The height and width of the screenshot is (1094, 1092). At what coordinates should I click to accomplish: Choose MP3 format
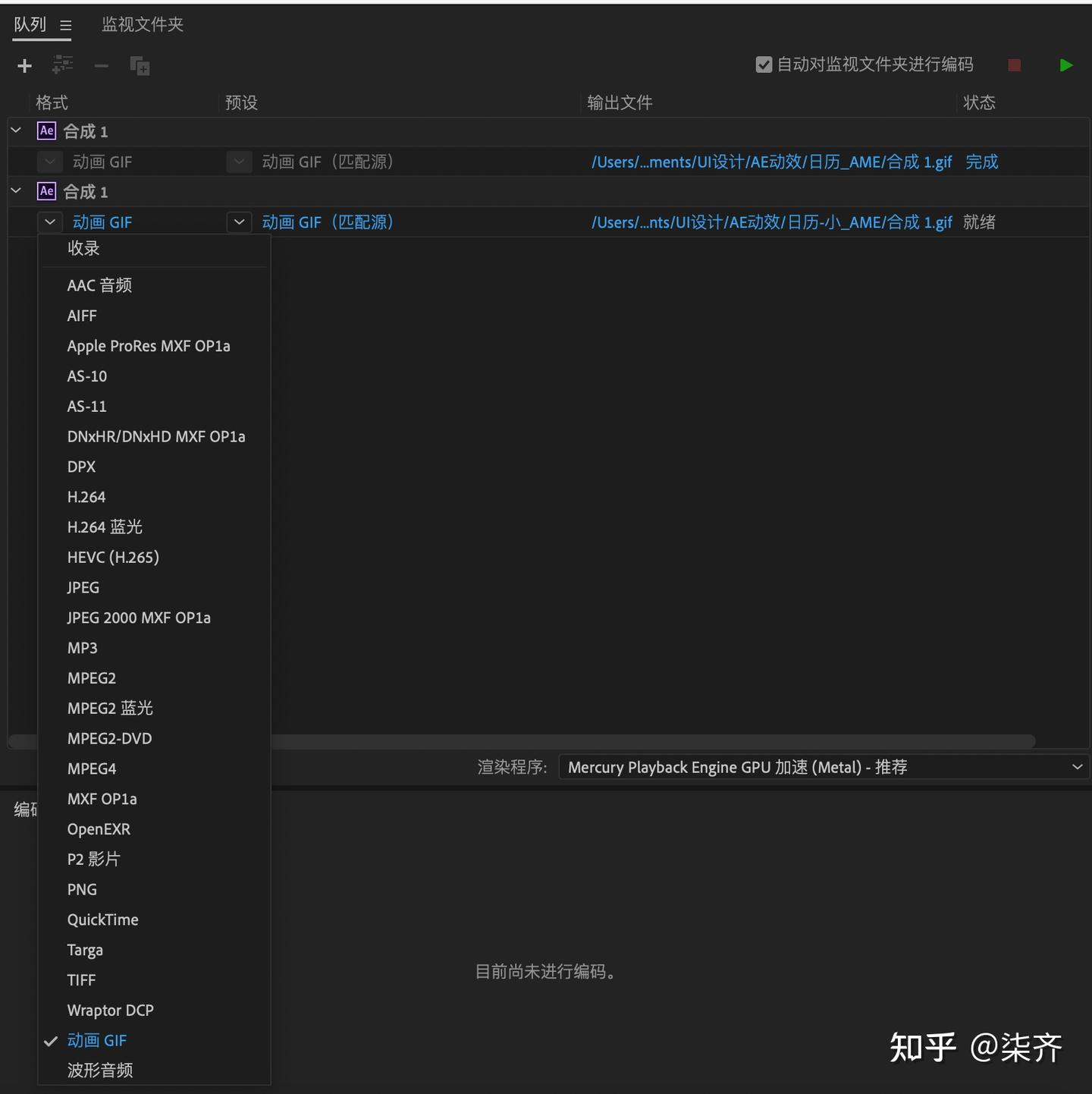155,648
